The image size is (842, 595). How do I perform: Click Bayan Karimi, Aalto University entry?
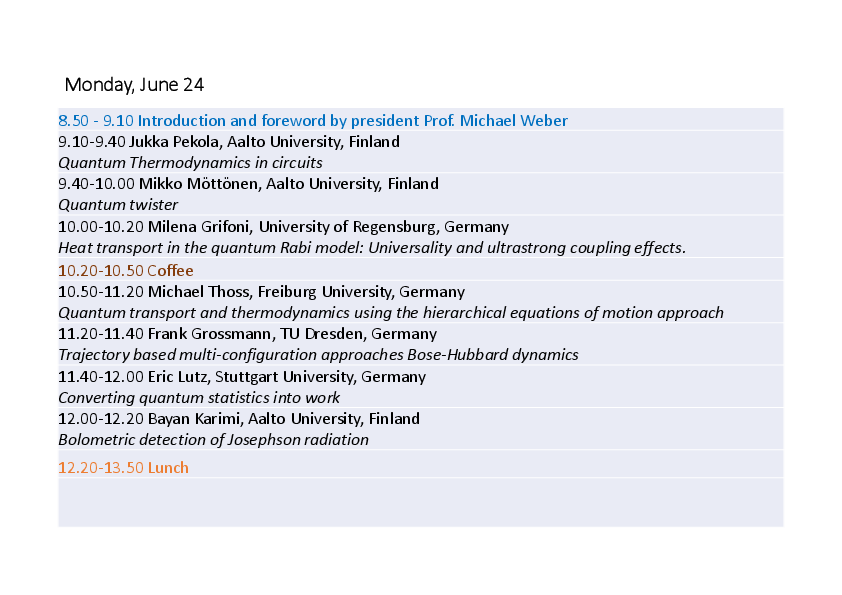(239, 418)
